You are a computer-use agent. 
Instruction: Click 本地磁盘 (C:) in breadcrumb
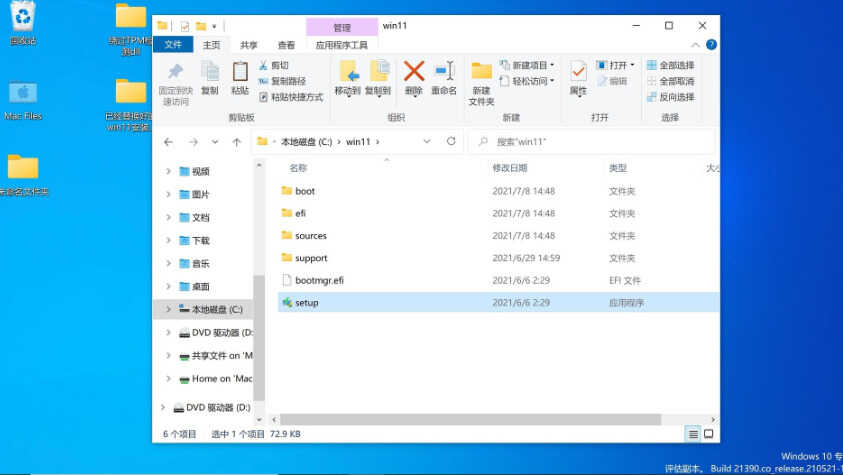(x=306, y=142)
